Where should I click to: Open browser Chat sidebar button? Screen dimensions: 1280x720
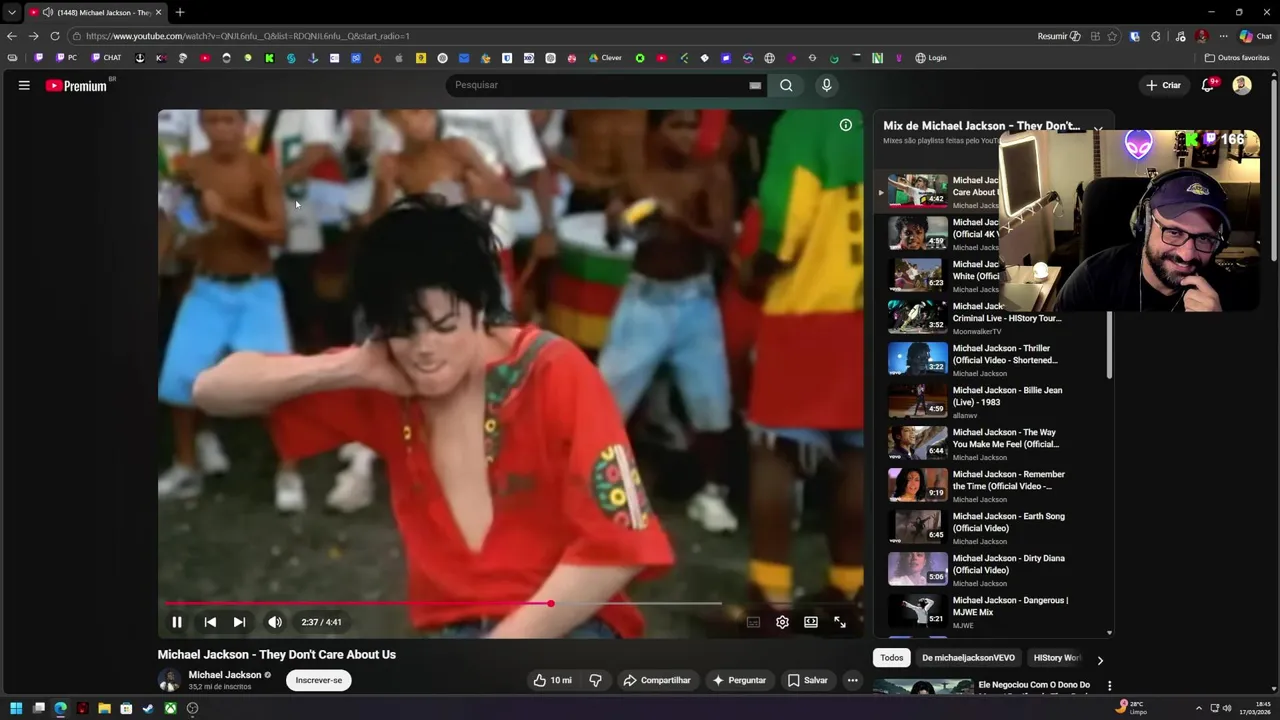[x=1256, y=36]
